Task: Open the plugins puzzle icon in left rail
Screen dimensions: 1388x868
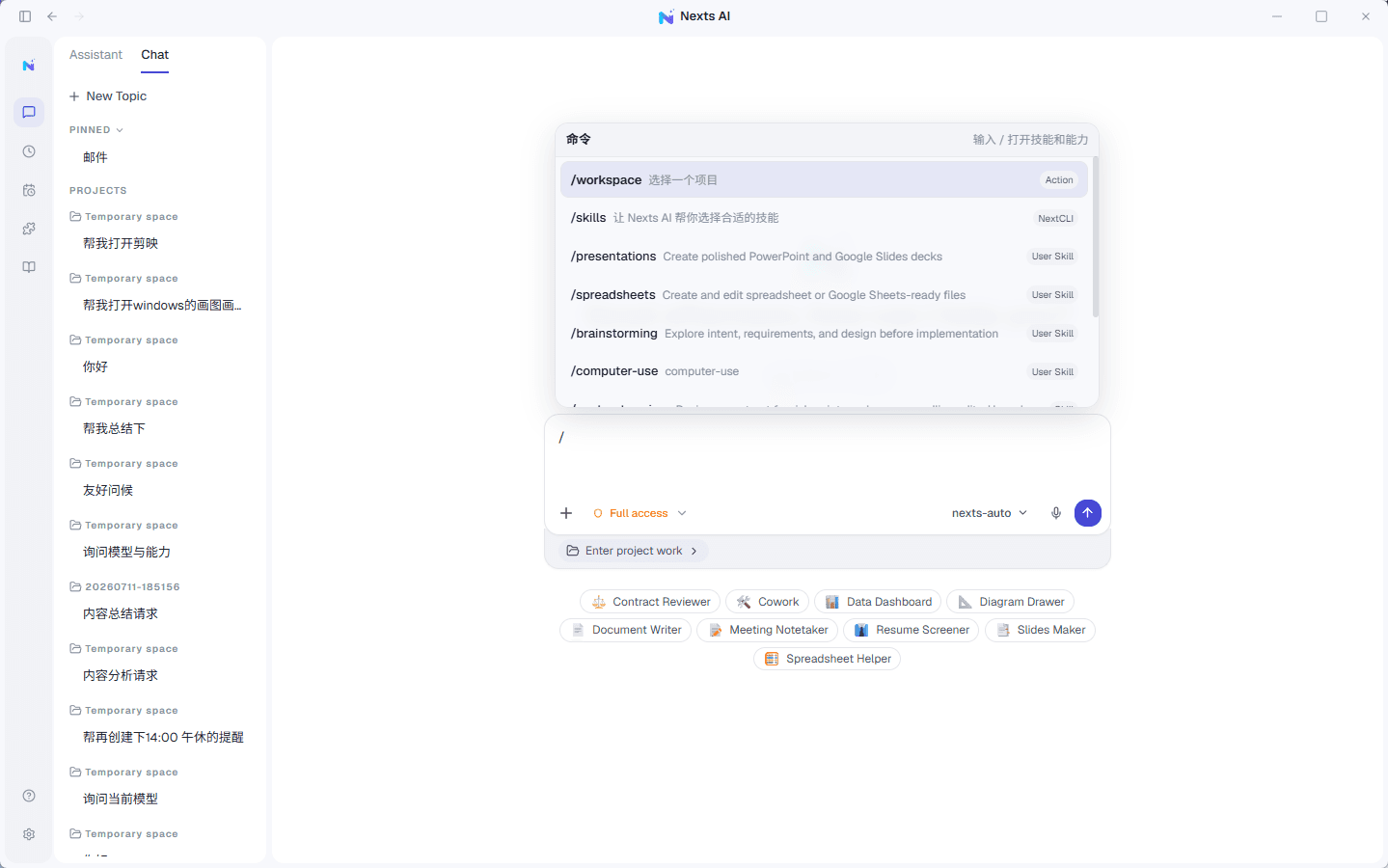Action: [x=29, y=229]
